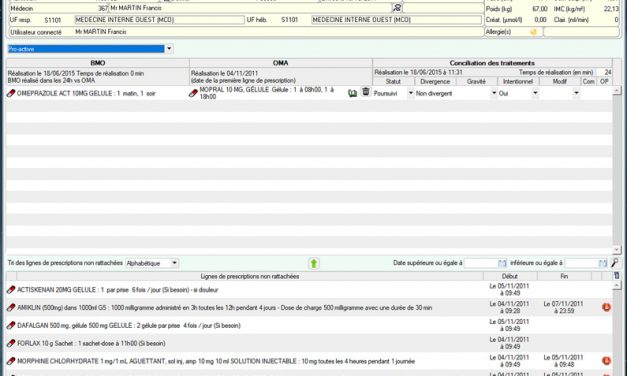Image resolution: width=627 pixels, height=376 pixels.
Task: Click the doctor search icon beside Médecin field
Action: pyautogui.click(x=397, y=8)
